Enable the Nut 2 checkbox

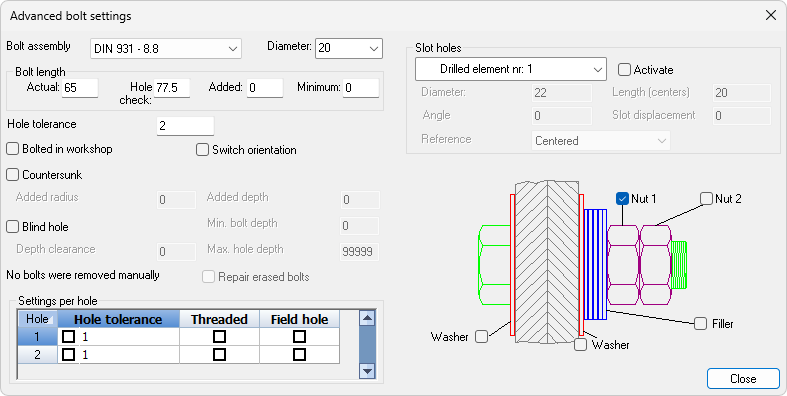pyautogui.click(x=707, y=199)
